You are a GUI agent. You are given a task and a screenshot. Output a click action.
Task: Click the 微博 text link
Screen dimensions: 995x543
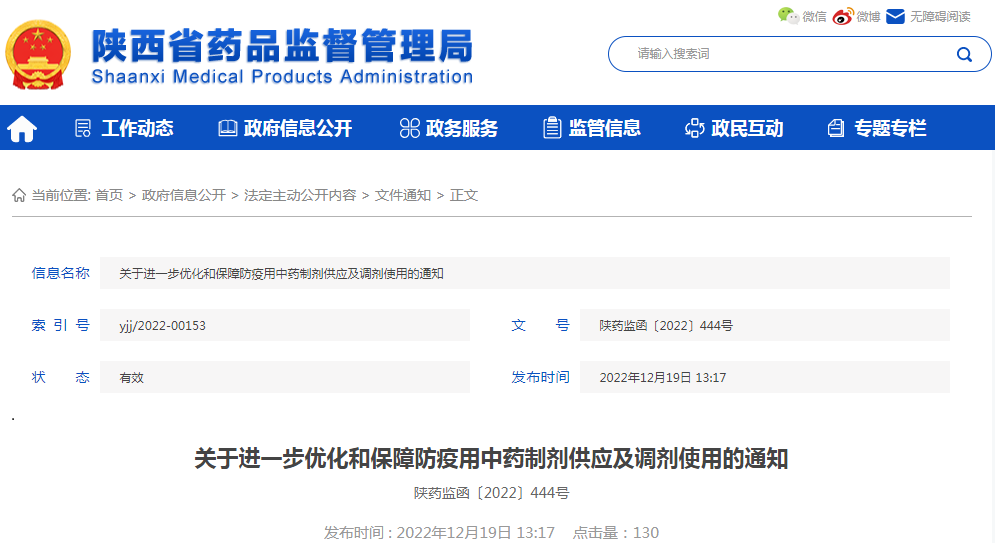(x=868, y=16)
